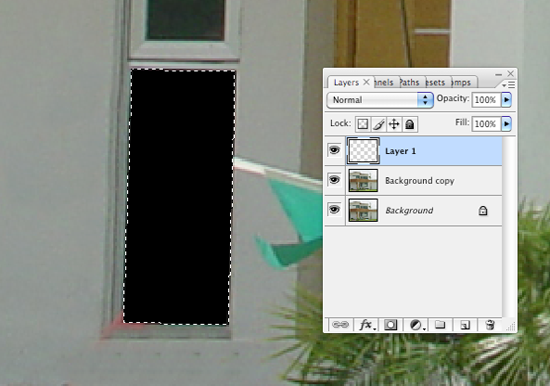Switch to the Paths tab

coord(411,82)
